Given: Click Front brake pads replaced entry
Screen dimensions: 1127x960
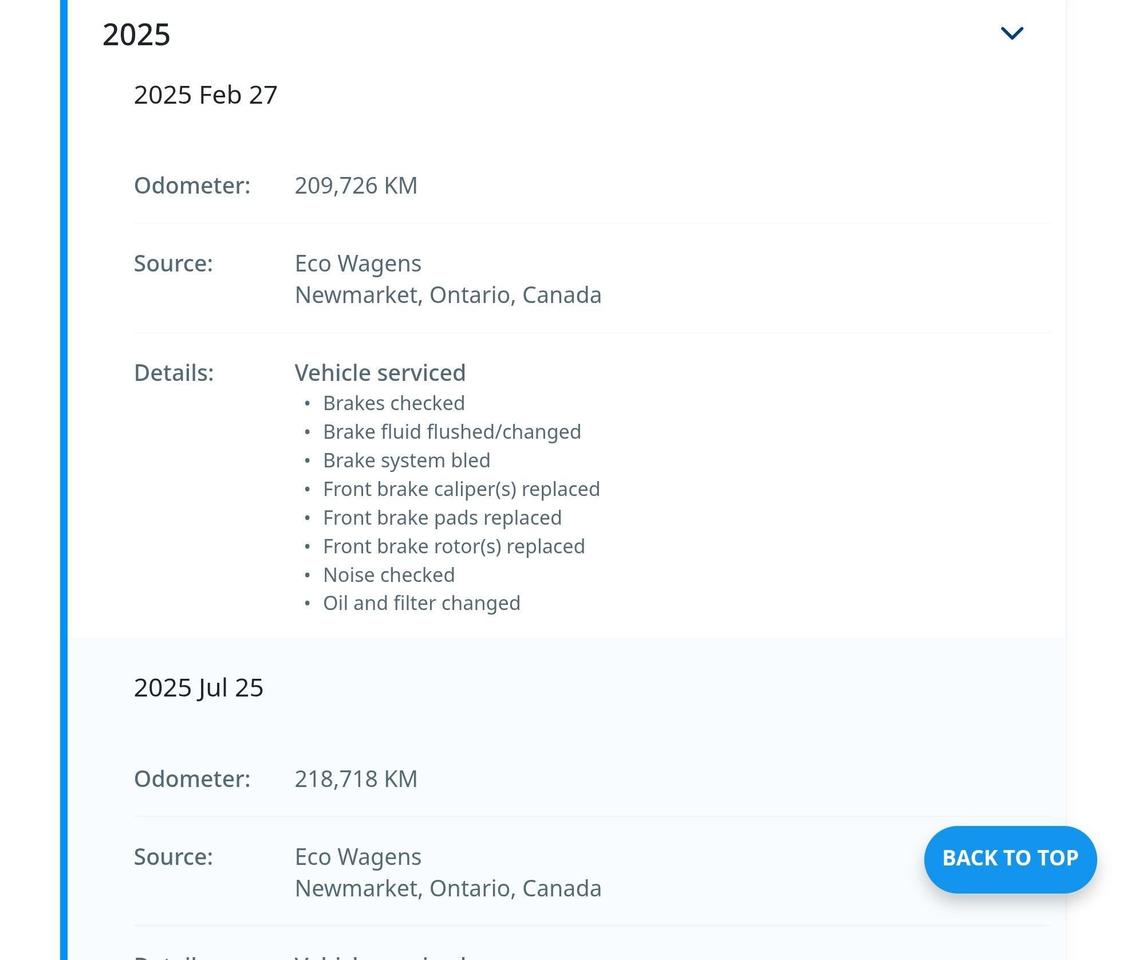Looking at the screenshot, I should point(442,518).
